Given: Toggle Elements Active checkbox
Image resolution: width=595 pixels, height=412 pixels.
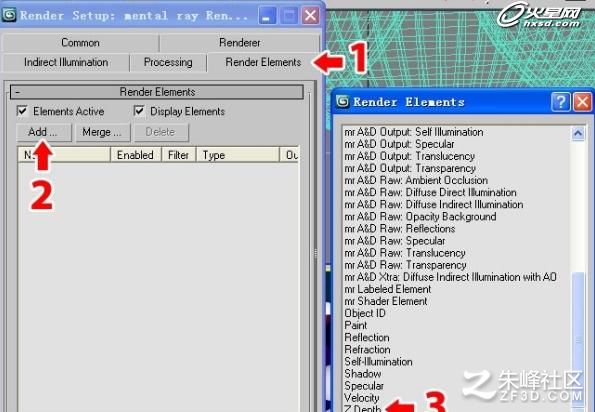Looking at the screenshot, I should (22, 111).
